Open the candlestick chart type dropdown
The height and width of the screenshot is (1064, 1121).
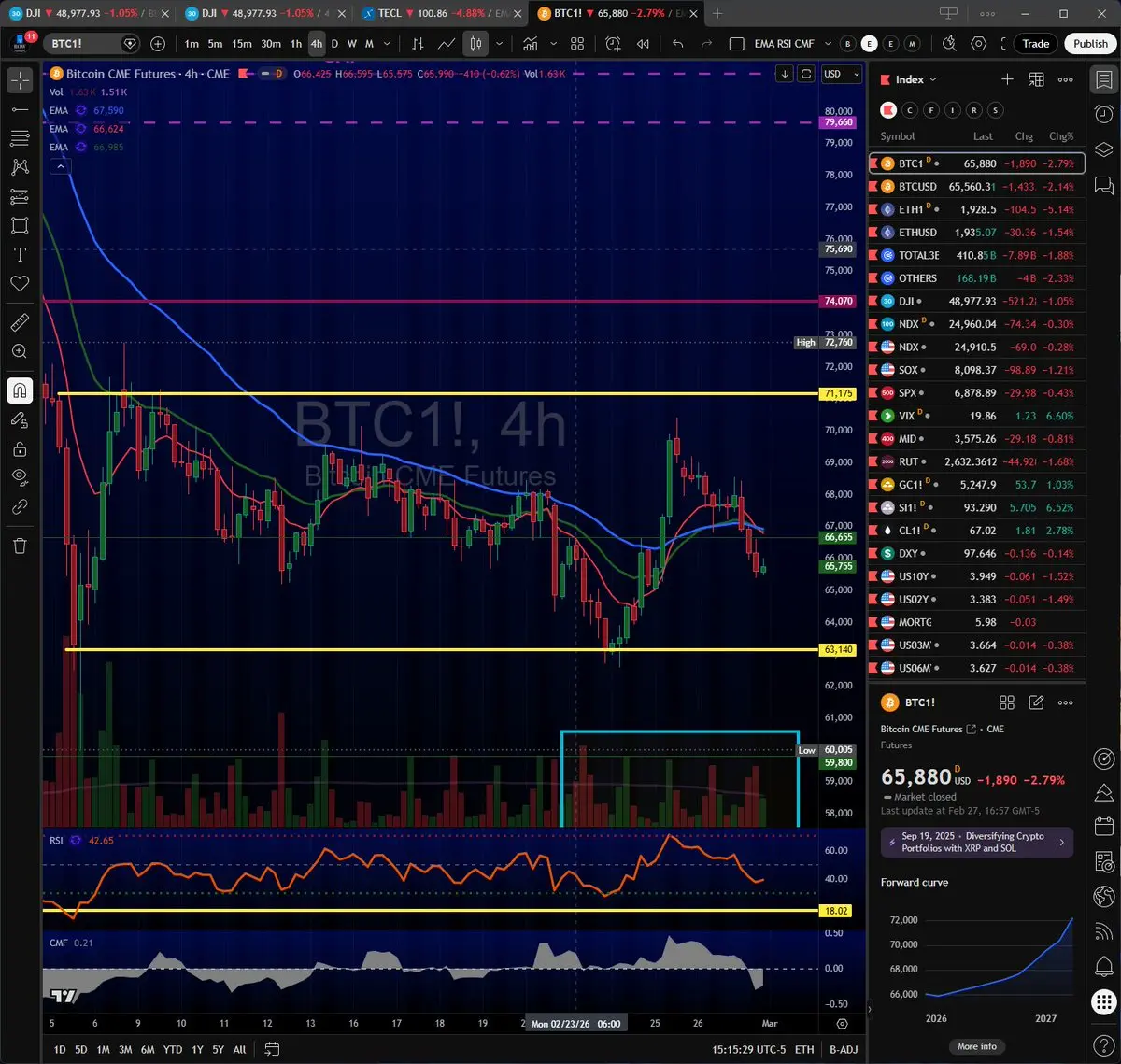pyautogui.click(x=500, y=44)
